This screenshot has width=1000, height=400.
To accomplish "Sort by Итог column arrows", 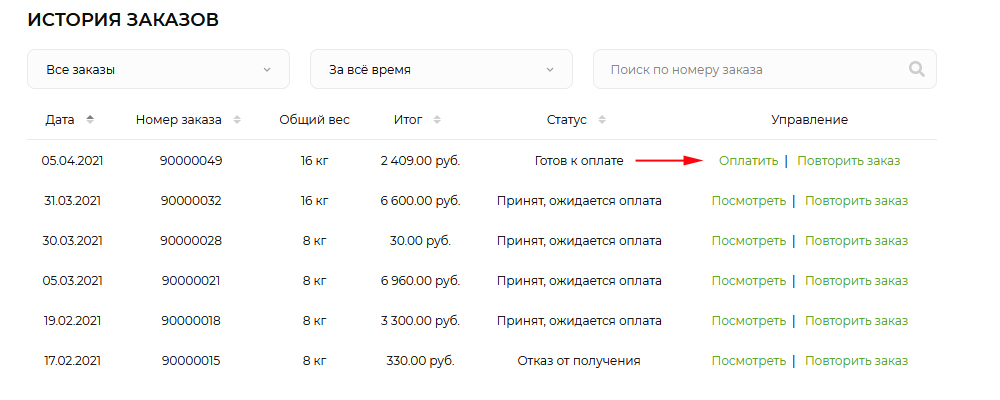I will pos(436,120).
